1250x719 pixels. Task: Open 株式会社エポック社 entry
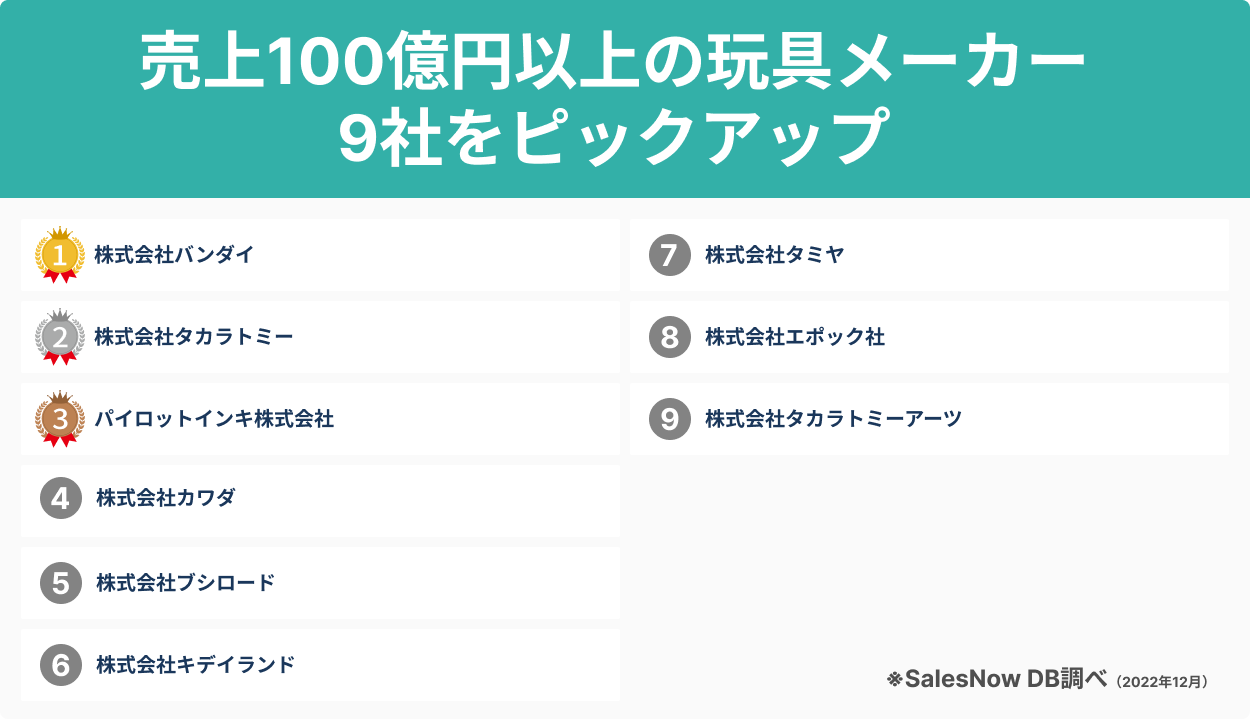point(795,337)
